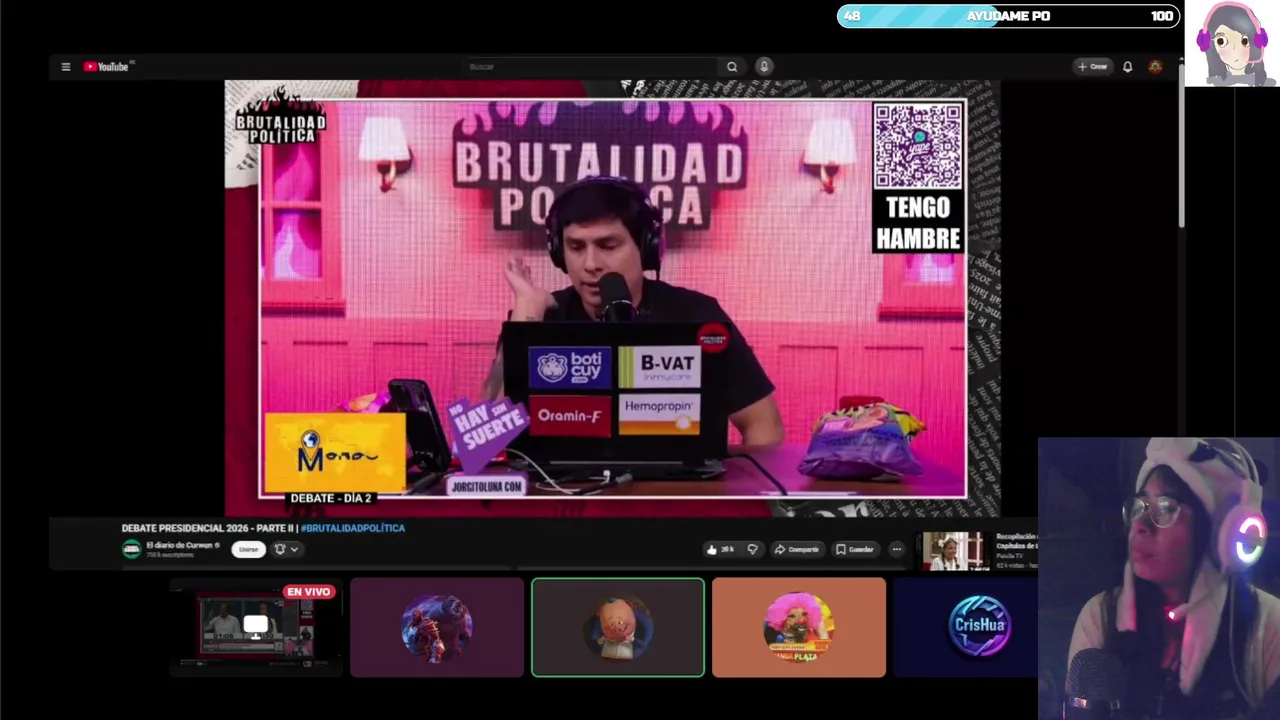
Task: Open the Crear upload button
Action: pyautogui.click(x=1092, y=67)
